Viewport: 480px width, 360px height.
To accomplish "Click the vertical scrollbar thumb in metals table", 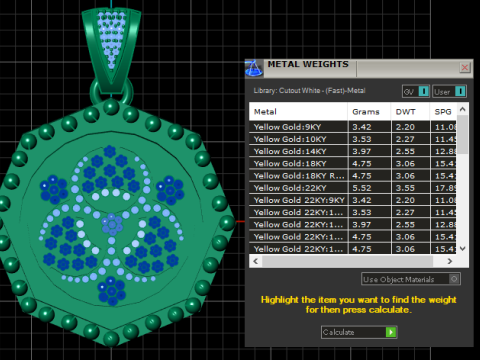I will 462,134.
